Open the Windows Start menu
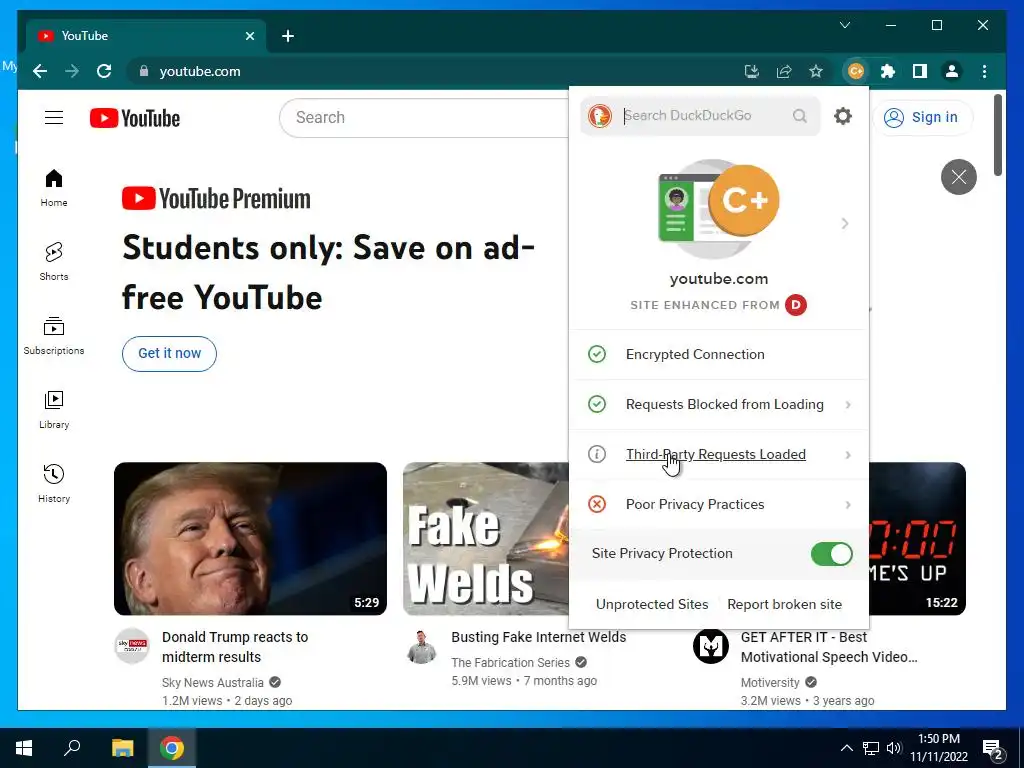1024x768 pixels. tap(24, 748)
